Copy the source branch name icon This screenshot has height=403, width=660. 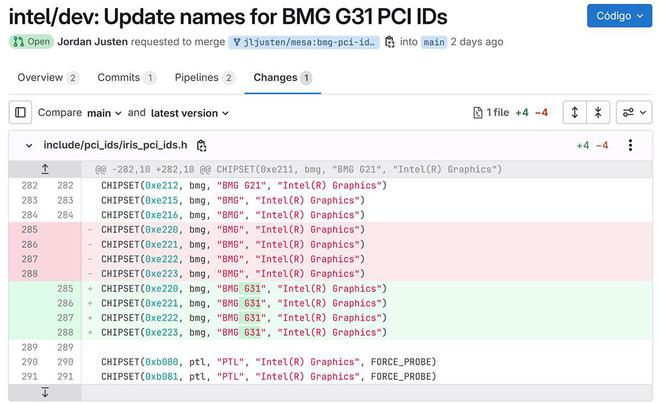click(x=390, y=42)
